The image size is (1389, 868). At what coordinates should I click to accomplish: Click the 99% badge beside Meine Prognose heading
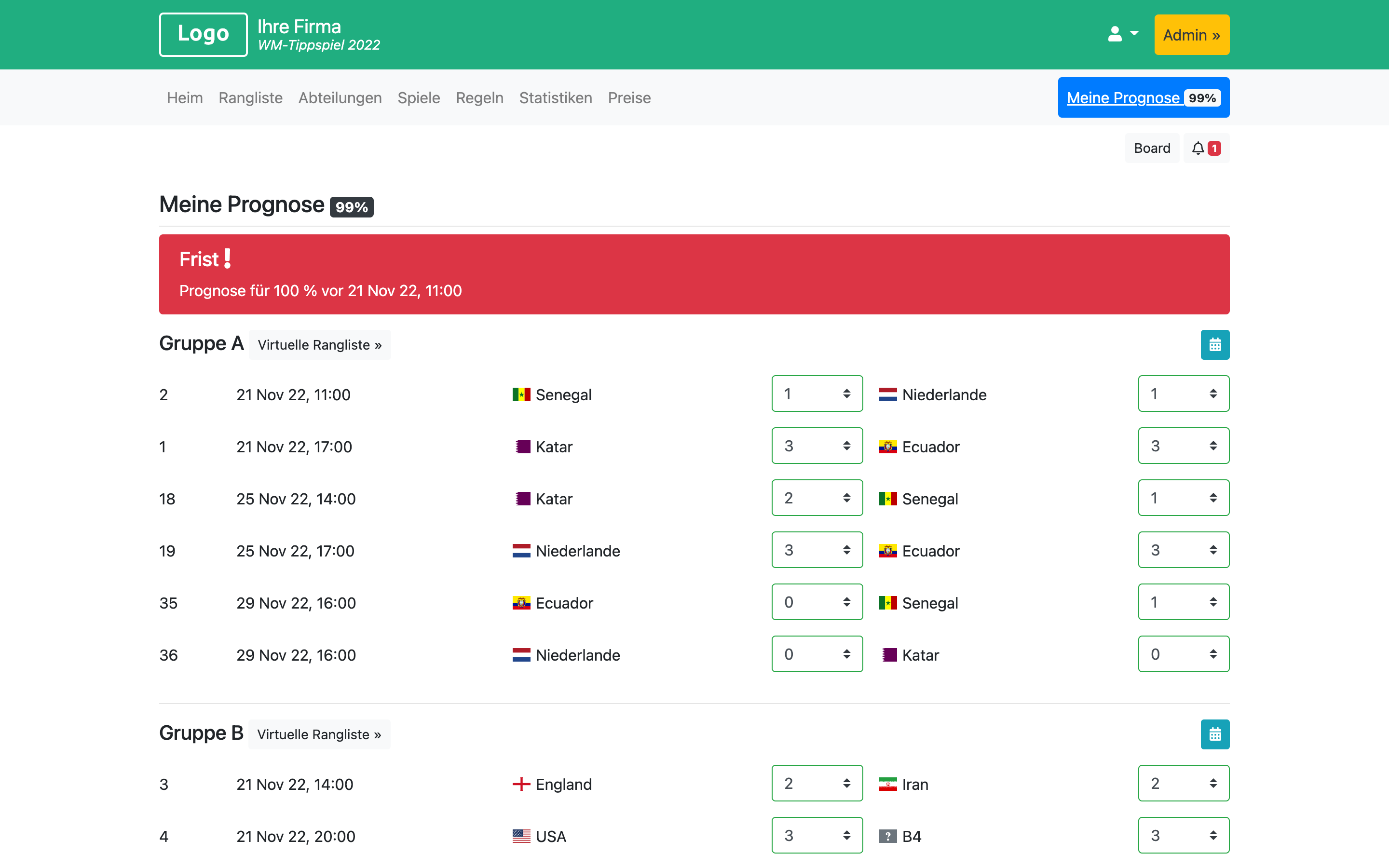pos(351,207)
